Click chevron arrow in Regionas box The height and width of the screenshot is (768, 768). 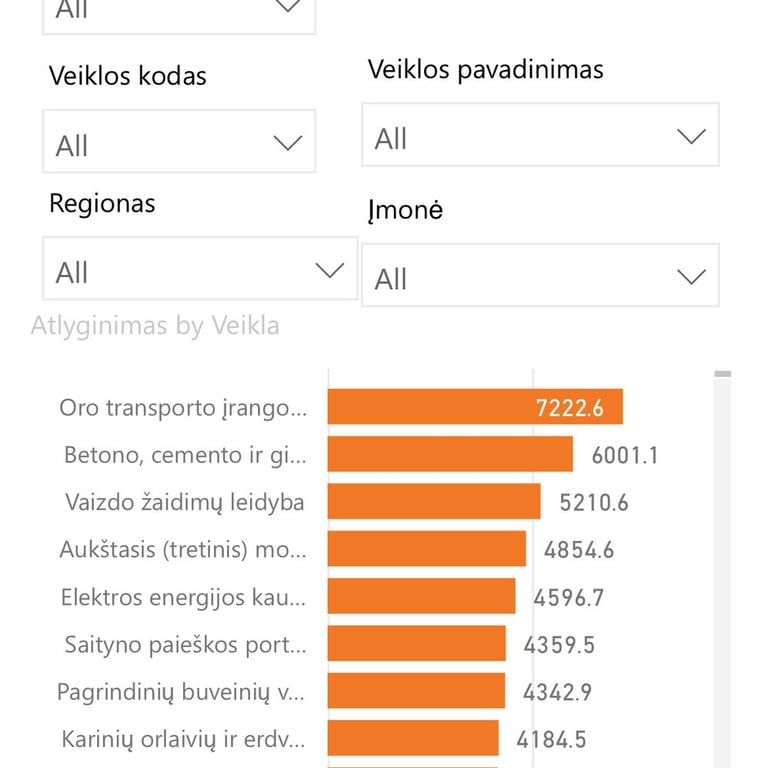coord(330,270)
